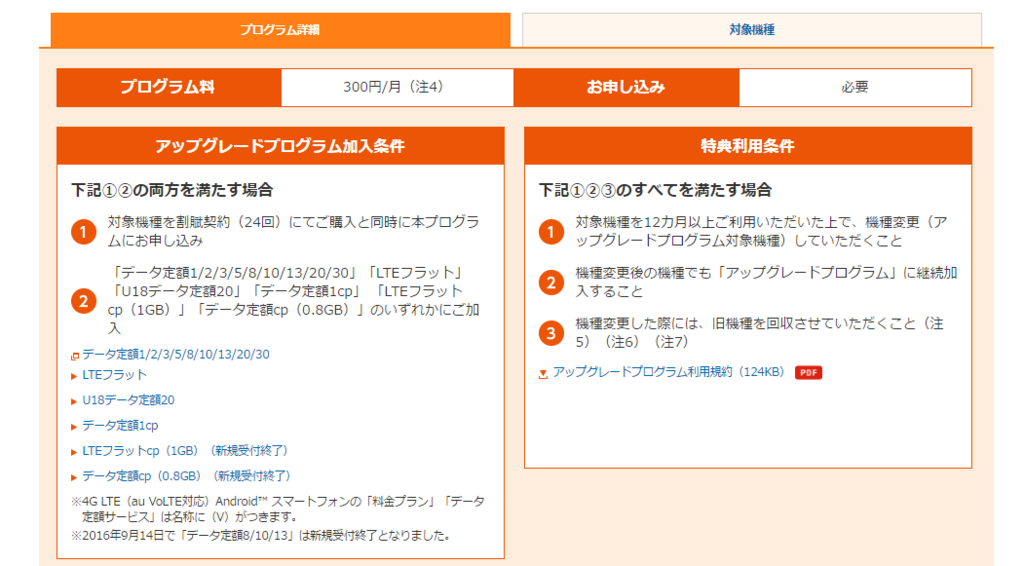
Task: Click the arrow bullet beside LTEフラット
Action: (74, 376)
